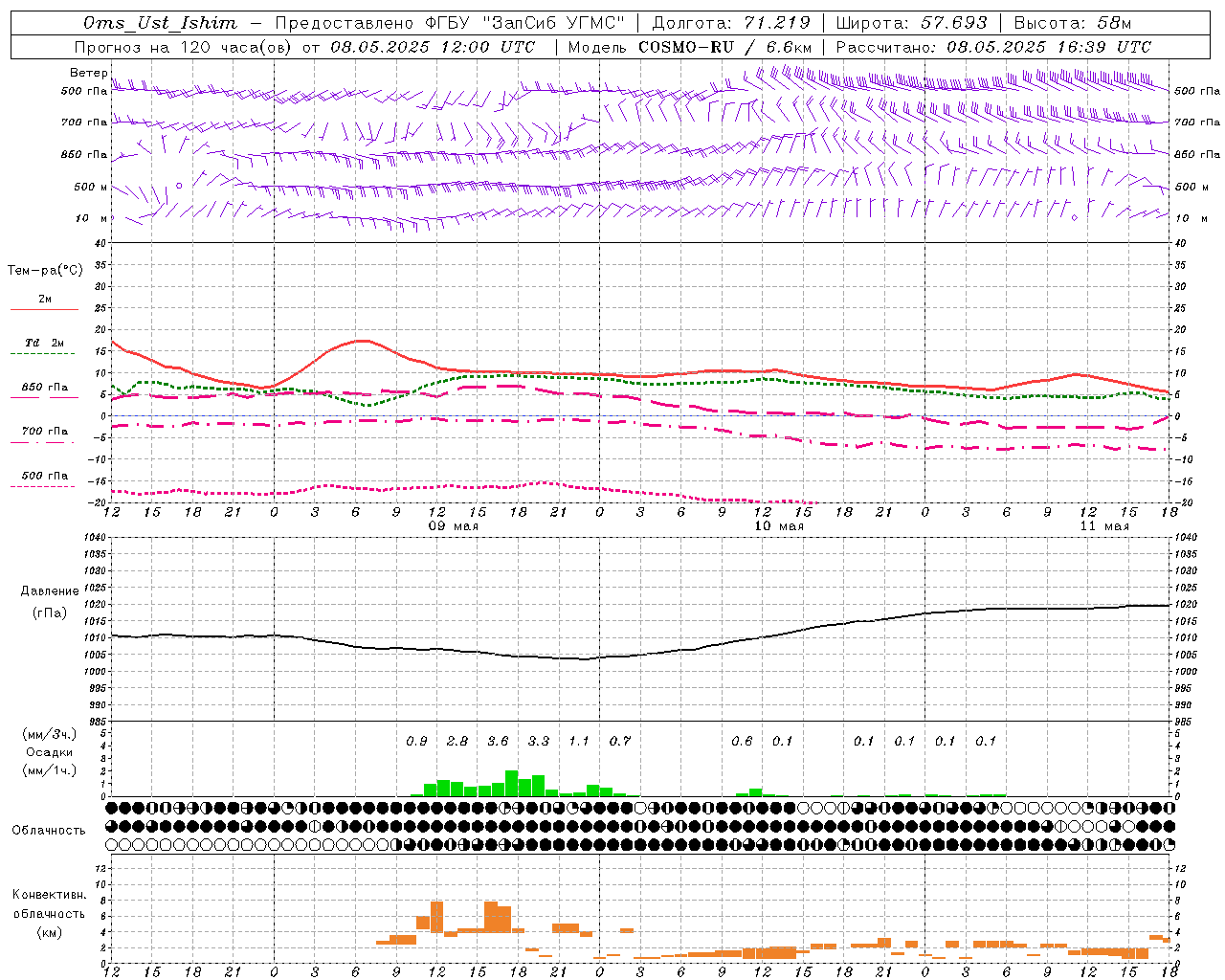Click the "Конвективн." convective label
The image size is (1225, 980).
pos(49,895)
